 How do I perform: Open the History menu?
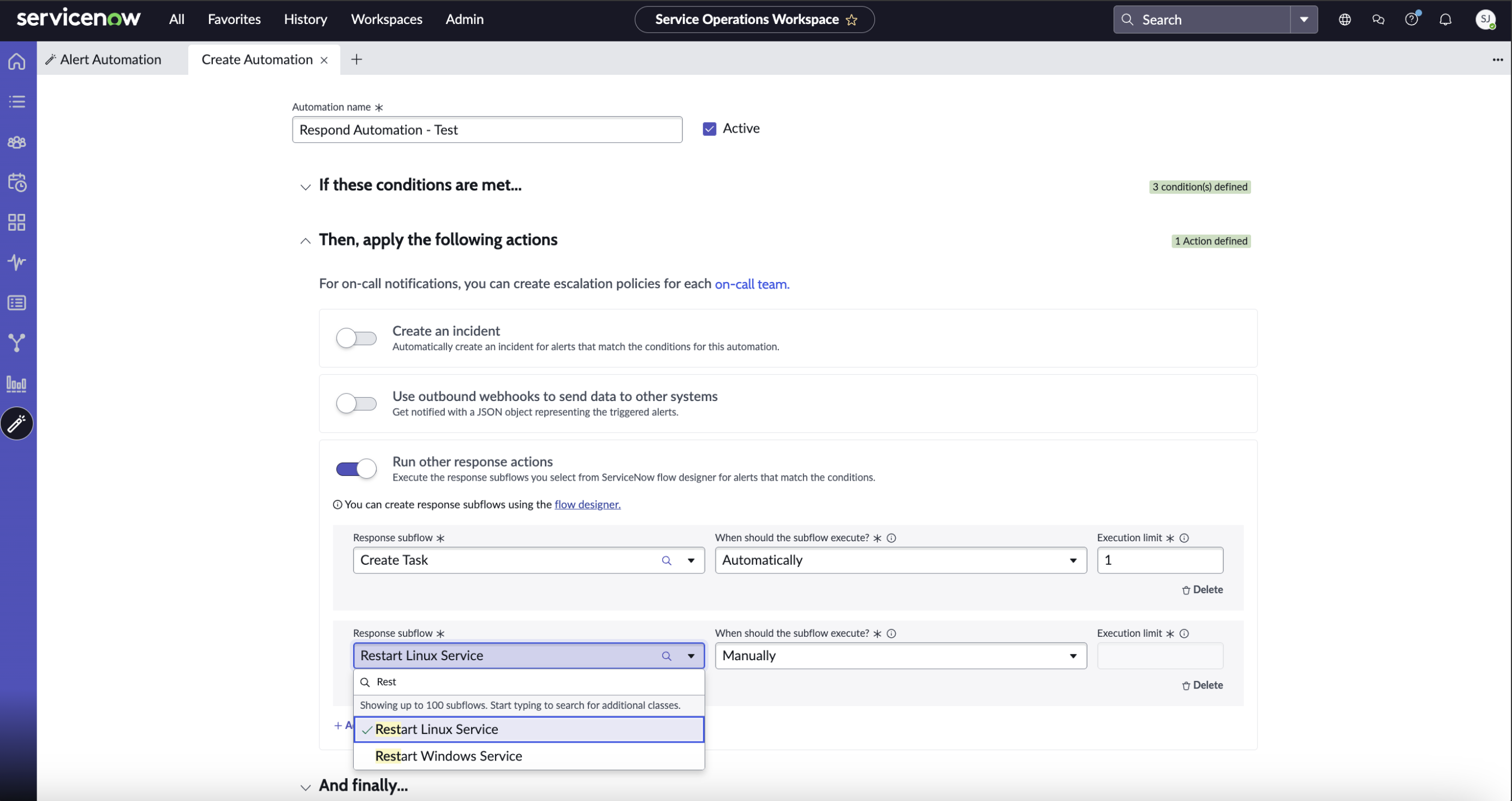[x=305, y=19]
